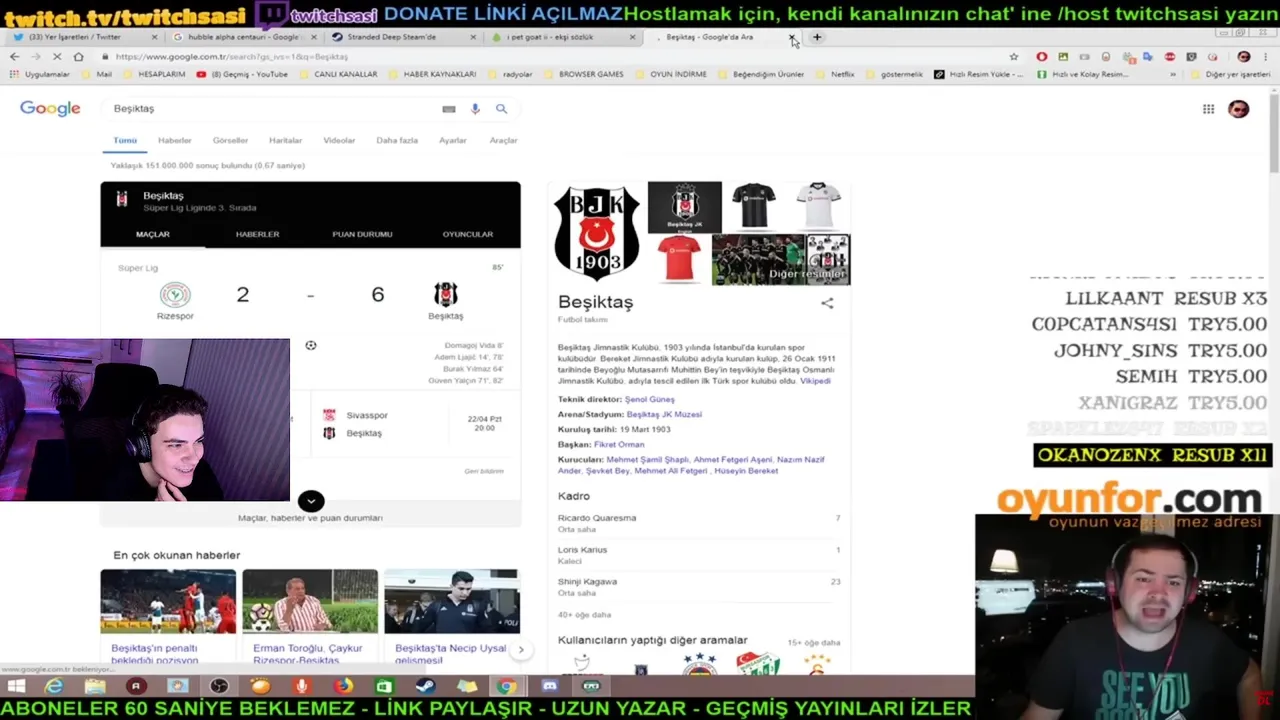Open the 'PUAN DURUMU' tab in the sports card
1280x720 pixels.
362,234
